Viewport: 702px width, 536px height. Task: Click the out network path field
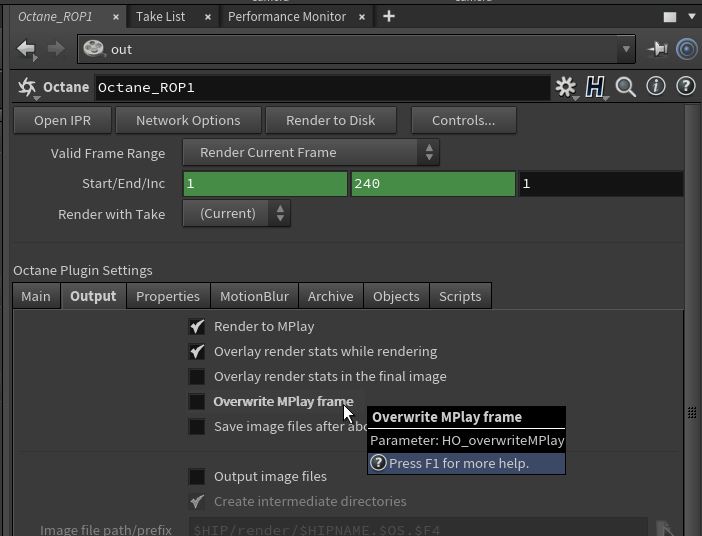[356, 49]
